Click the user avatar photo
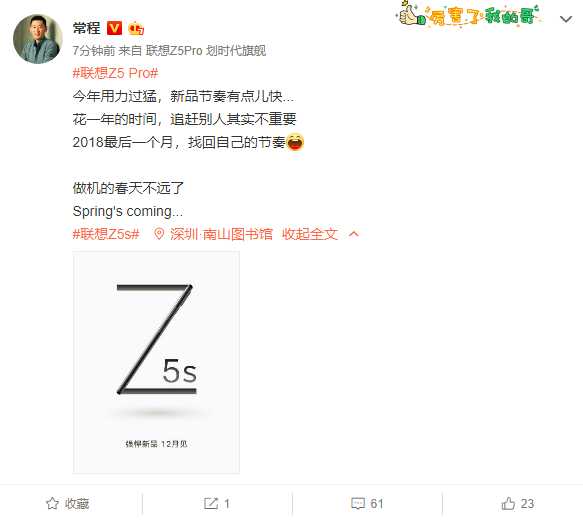 (x=38, y=39)
